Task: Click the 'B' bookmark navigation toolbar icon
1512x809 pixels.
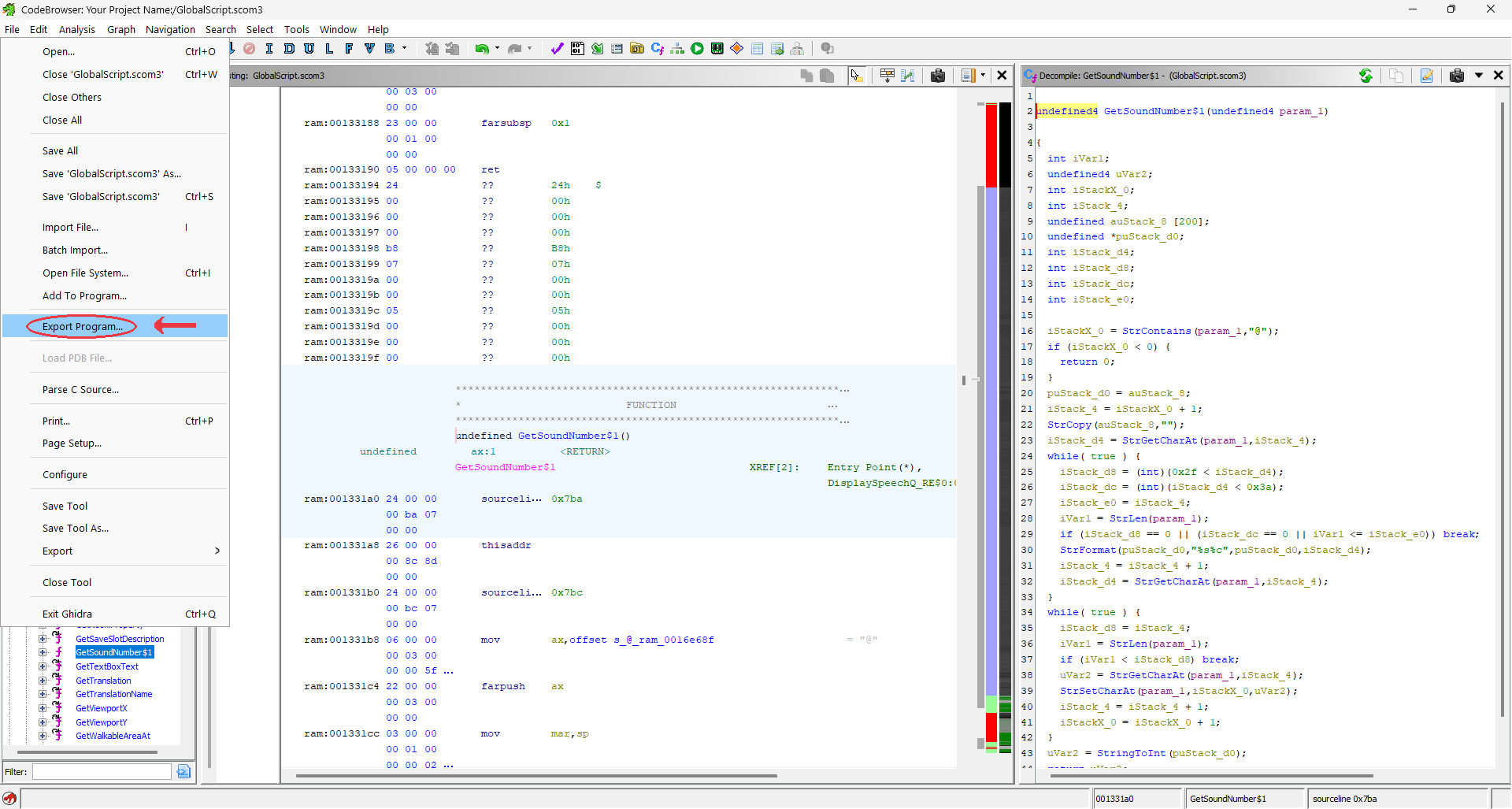Action: (x=389, y=49)
